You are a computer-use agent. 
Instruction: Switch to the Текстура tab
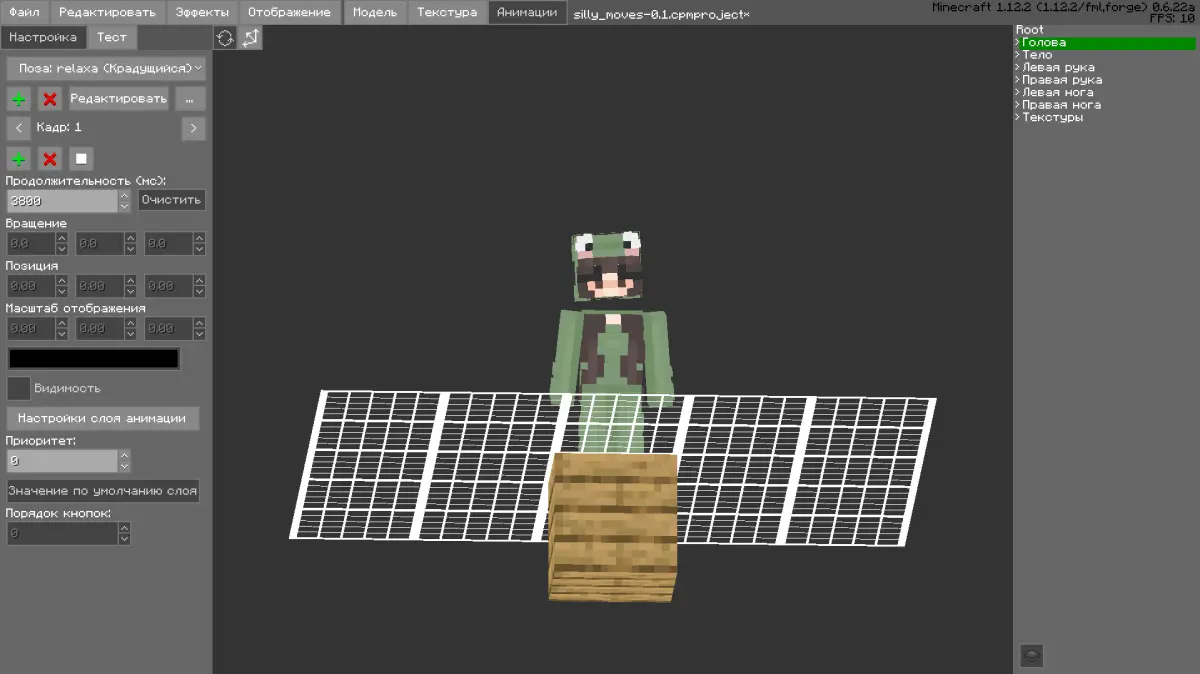447,12
